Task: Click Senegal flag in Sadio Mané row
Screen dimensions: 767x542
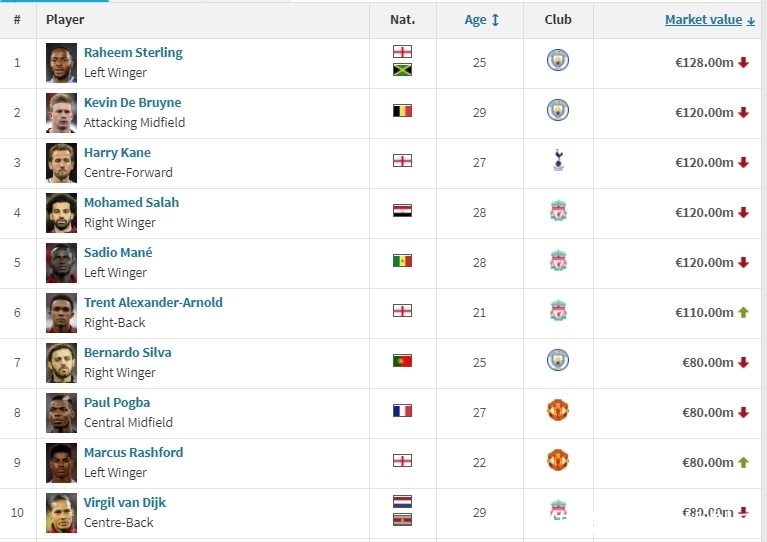Action: click(x=402, y=261)
